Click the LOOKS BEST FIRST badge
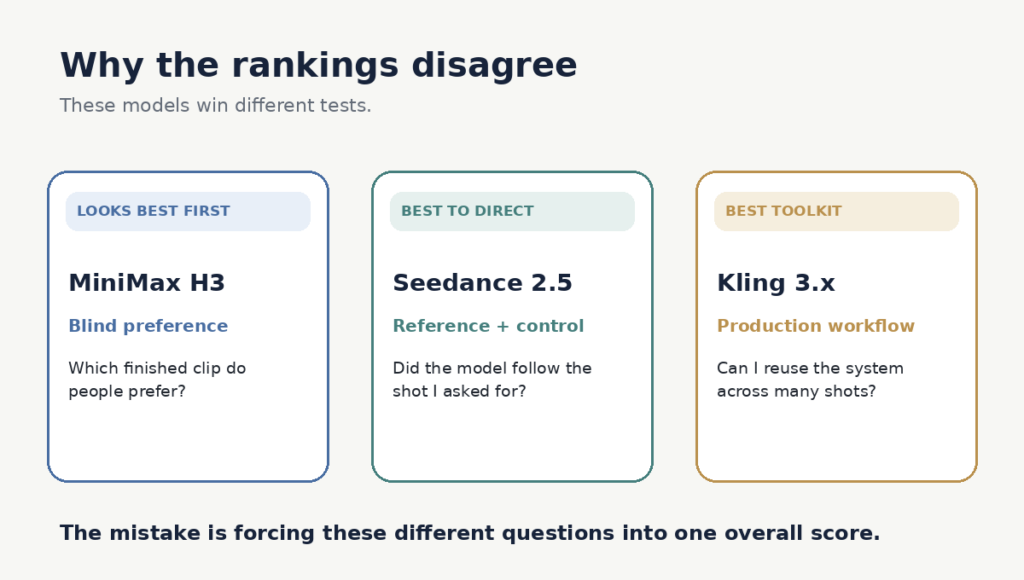The width and height of the screenshot is (1024, 580). coord(188,211)
